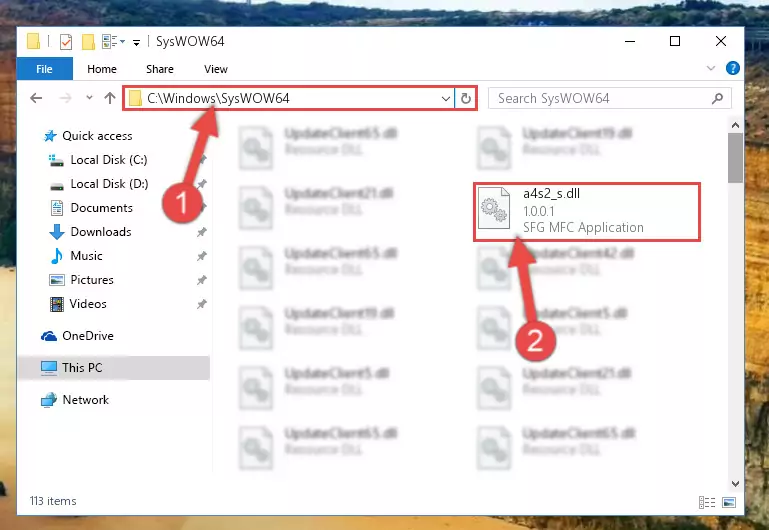Refresh the SysWOW64 folder
This screenshot has width=769, height=530.
click(465, 99)
